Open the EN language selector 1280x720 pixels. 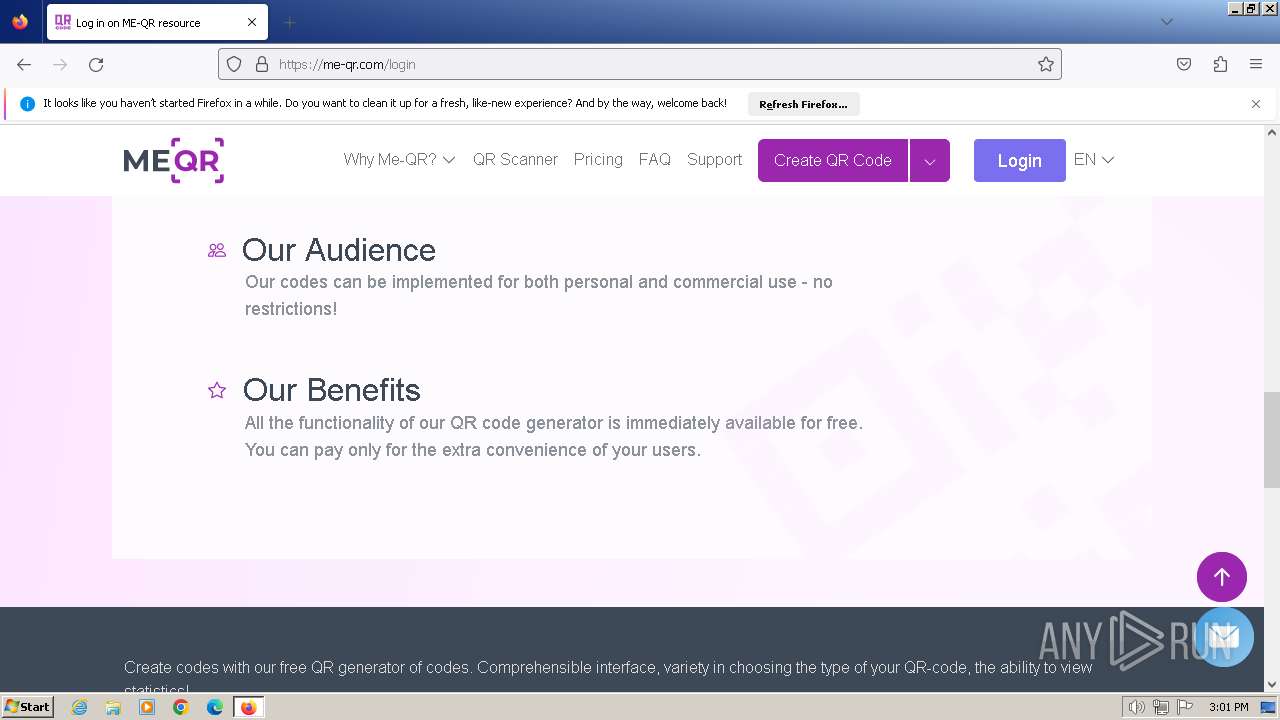pyautogui.click(x=1094, y=160)
